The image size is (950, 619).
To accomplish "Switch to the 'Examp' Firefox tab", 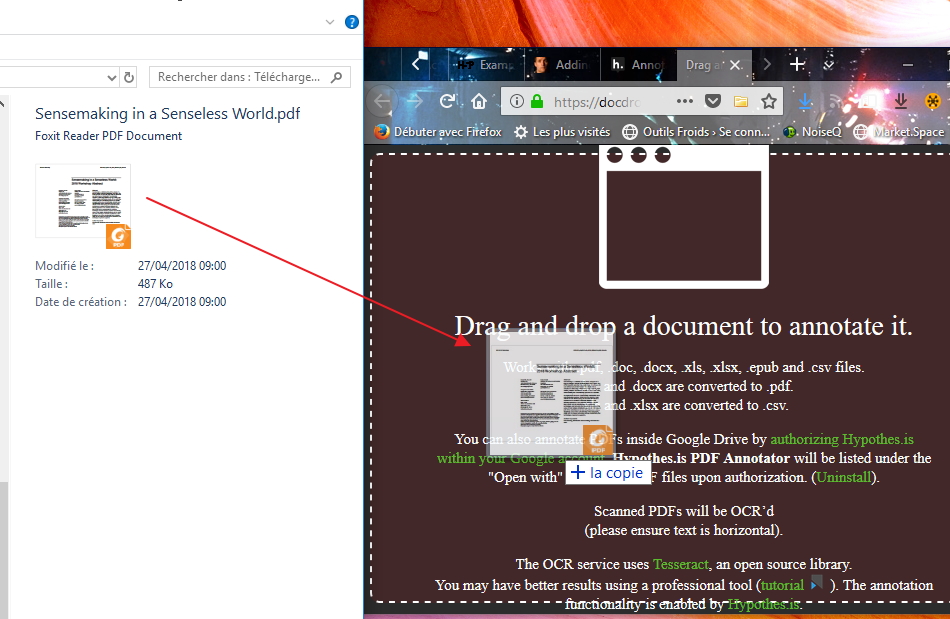I will [485, 64].
